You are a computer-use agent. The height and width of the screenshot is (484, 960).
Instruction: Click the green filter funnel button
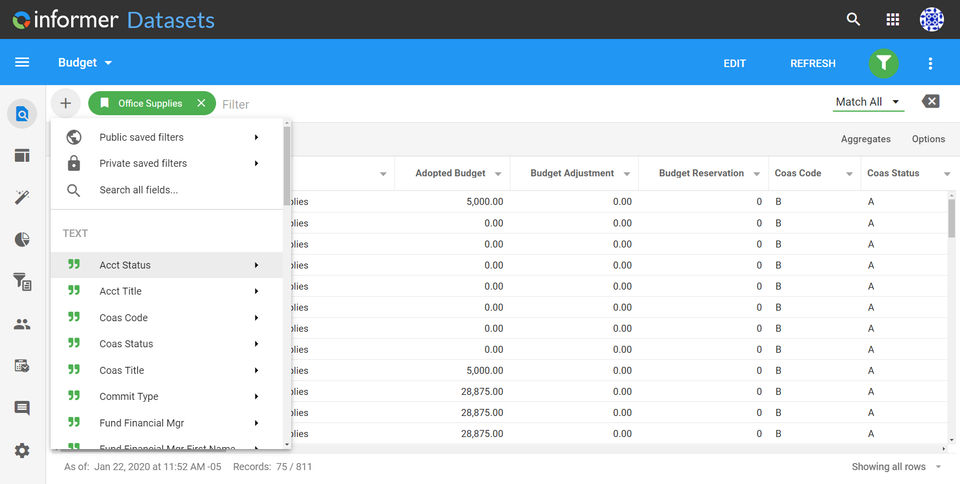pos(883,63)
